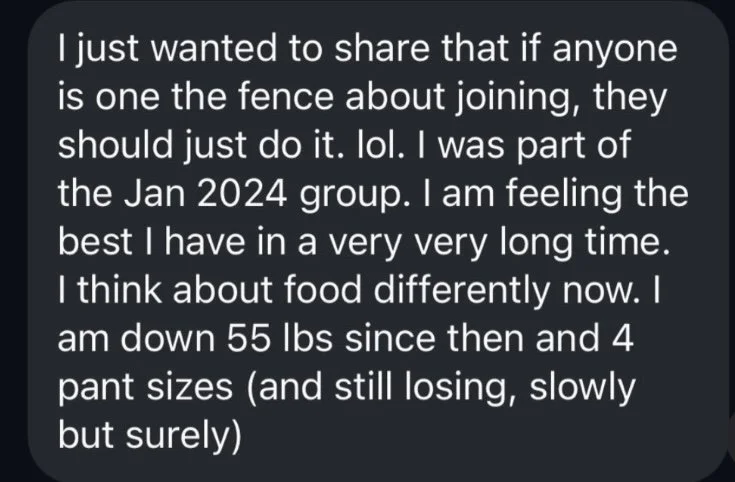This screenshot has height=482, width=735.
Task: Click the word "losing," in the message
Action: click(461, 390)
